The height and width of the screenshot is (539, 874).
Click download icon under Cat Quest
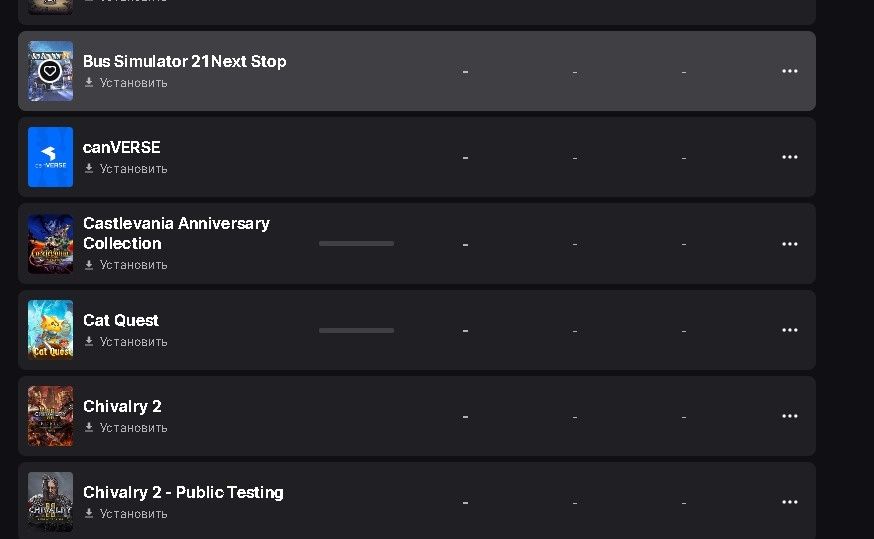pos(89,342)
